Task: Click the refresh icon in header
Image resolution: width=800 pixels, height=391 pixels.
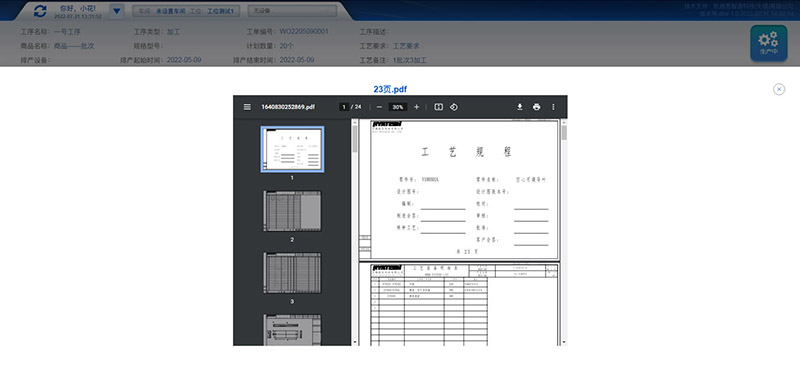Action: click(x=40, y=11)
